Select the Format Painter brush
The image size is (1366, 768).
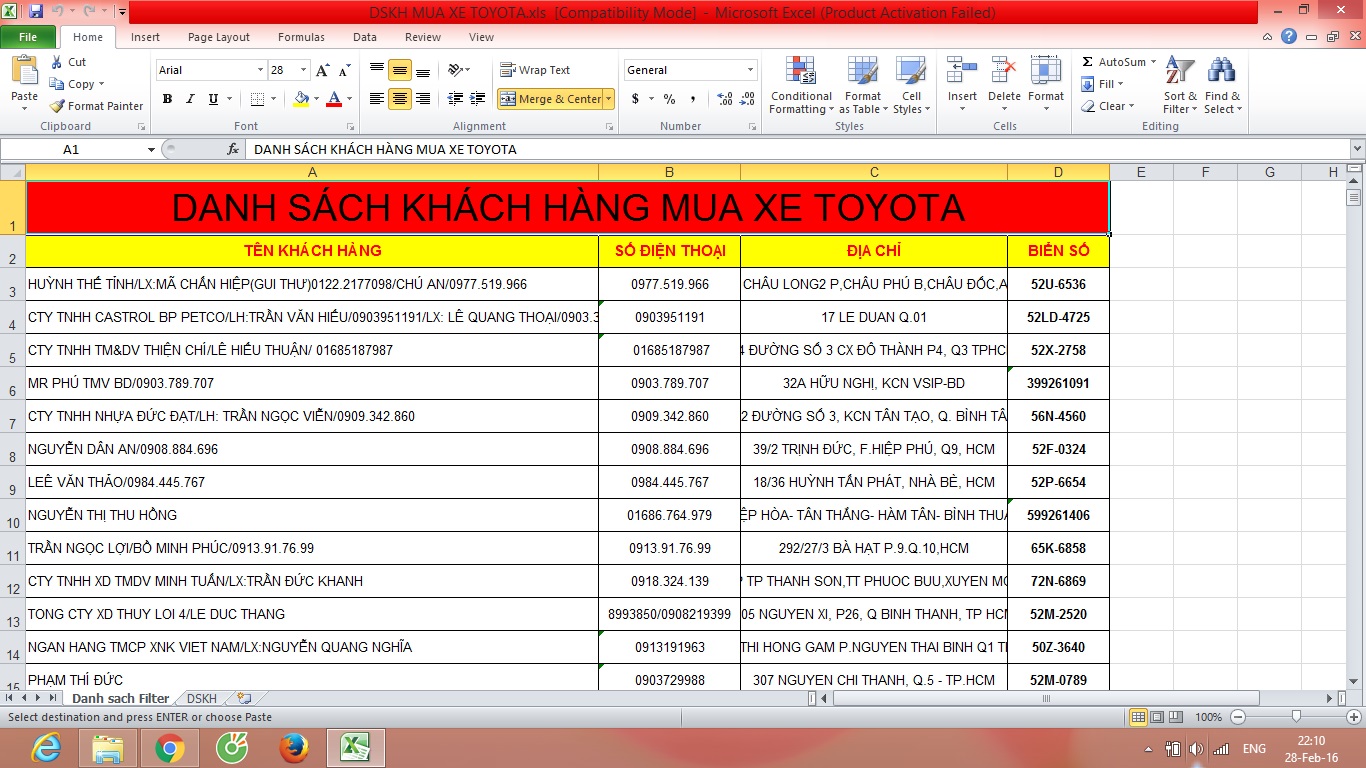57,106
